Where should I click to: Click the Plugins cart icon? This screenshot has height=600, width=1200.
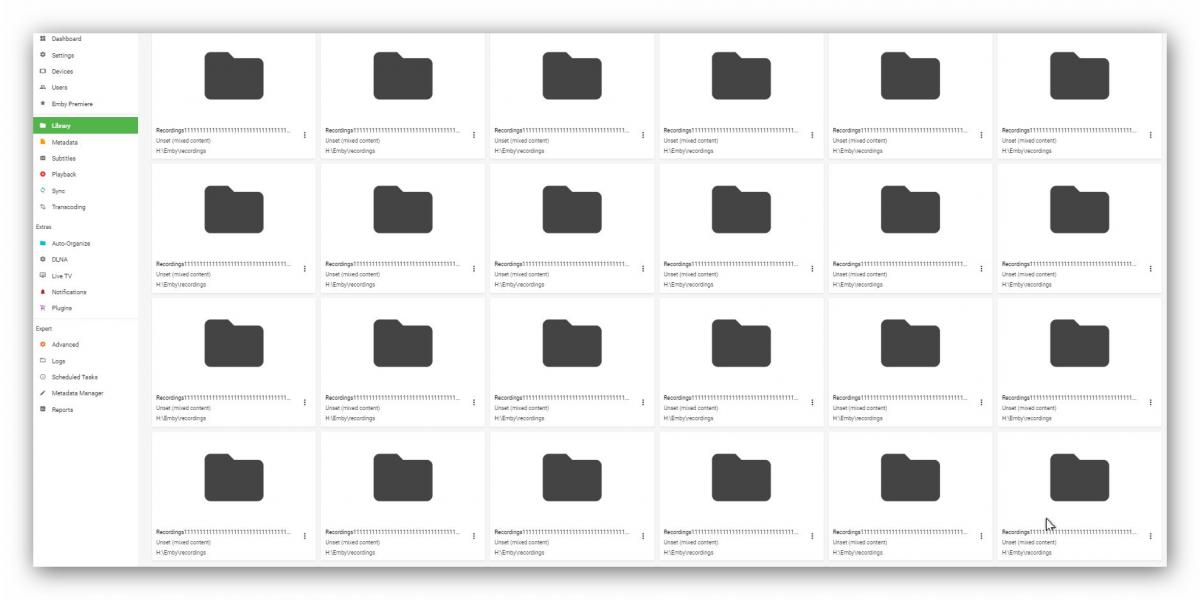tap(42, 308)
